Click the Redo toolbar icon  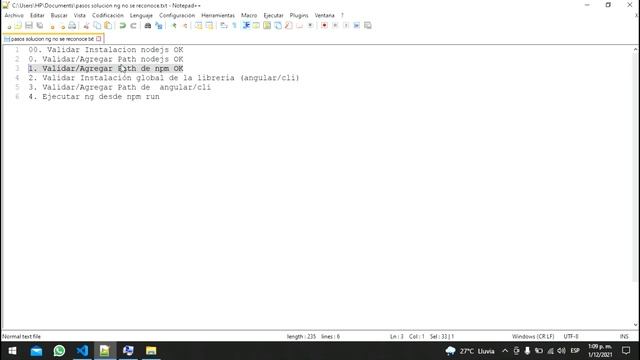(133, 26)
